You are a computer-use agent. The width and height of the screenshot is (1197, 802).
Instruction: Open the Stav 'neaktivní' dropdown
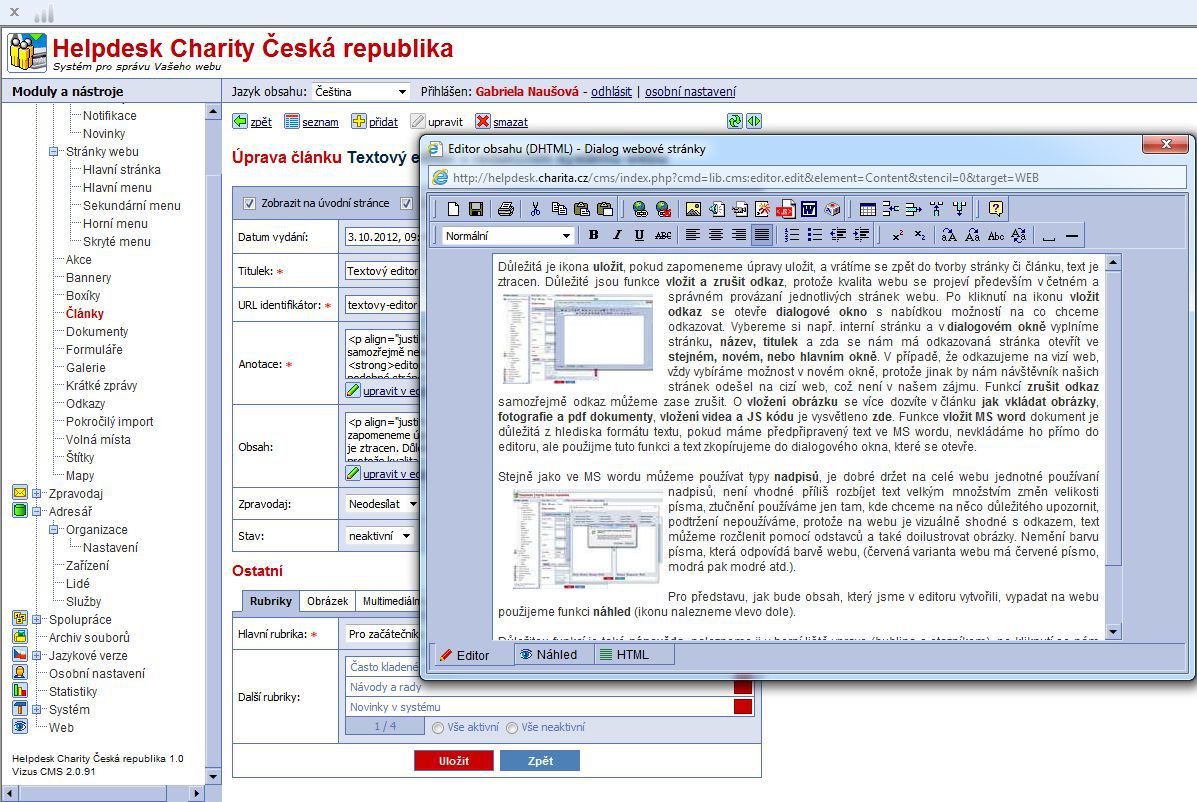tap(379, 536)
